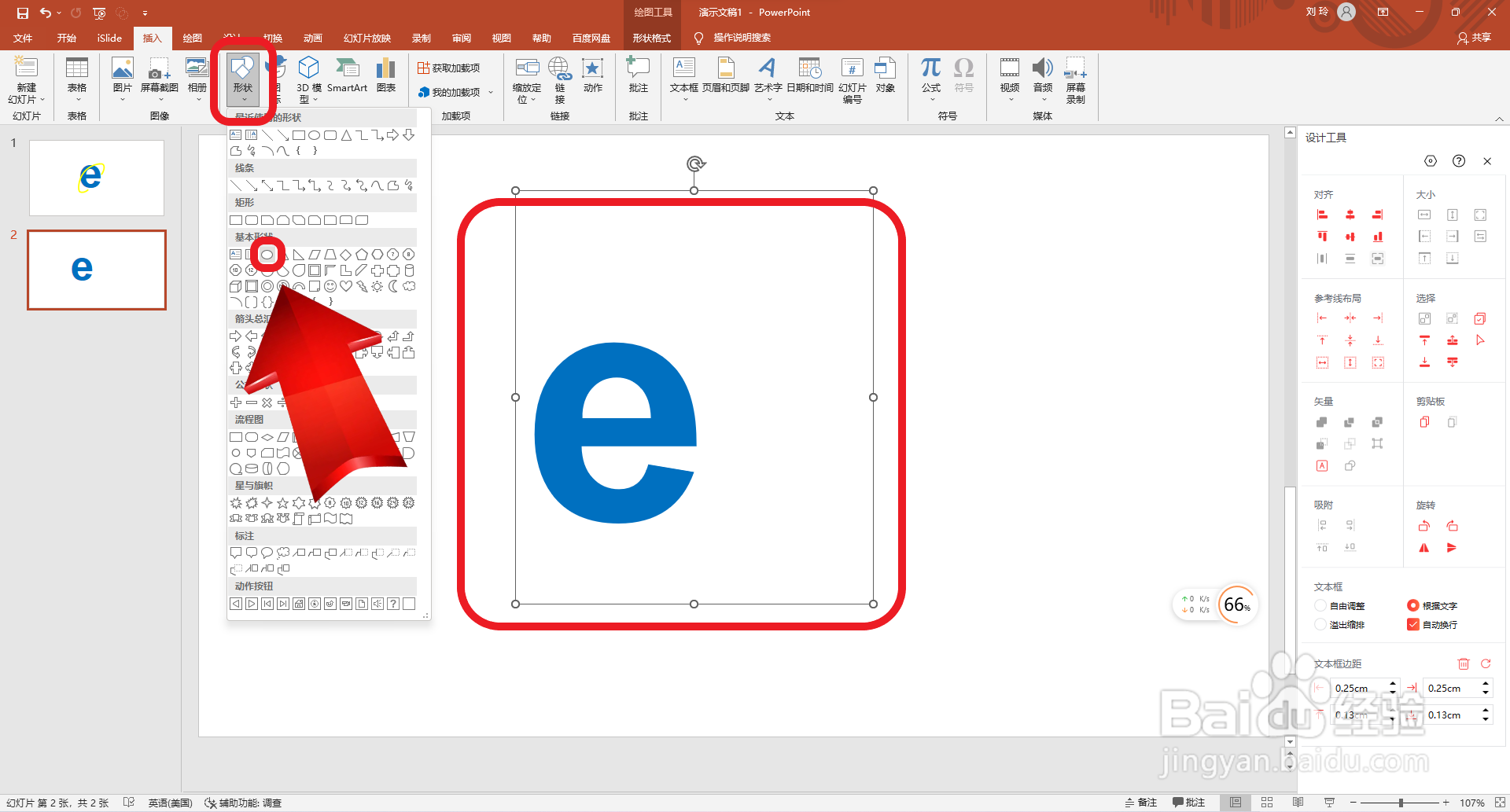
Task: Select the 5-point star shape
Action: pyautogui.click(x=283, y=503)
